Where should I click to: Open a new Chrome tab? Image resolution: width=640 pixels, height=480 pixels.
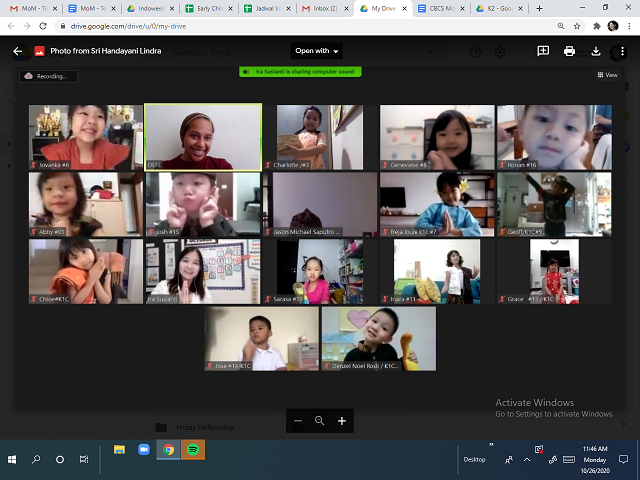(540, 8)
